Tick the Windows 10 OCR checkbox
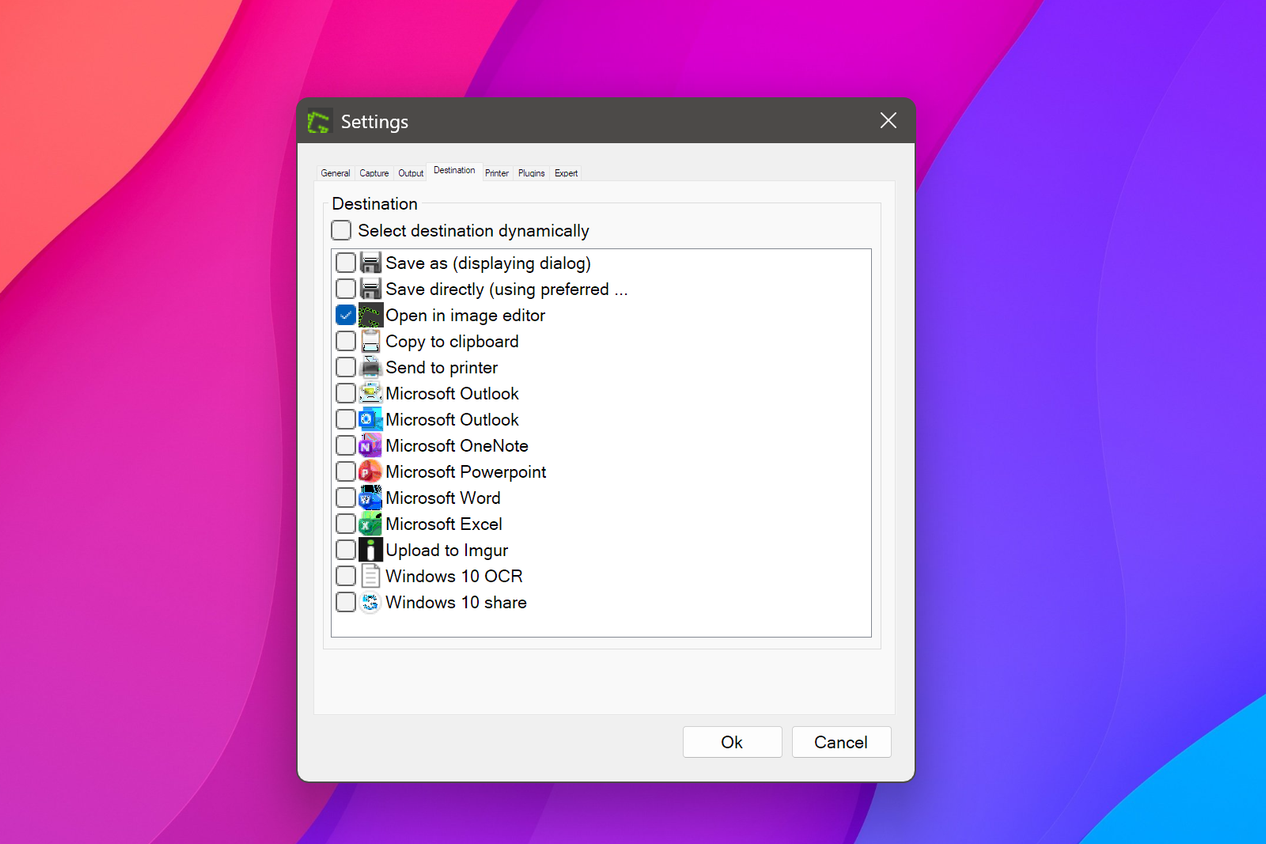This screenshot has width=1266, height=844. click(346, 576)
